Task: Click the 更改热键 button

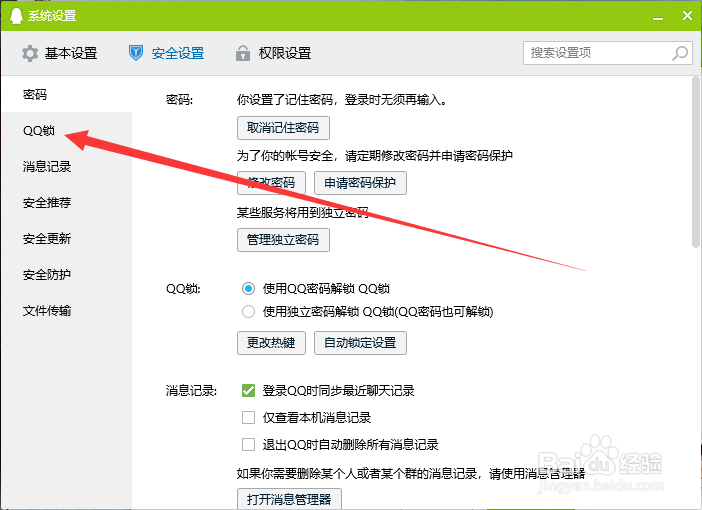Action: (271, 343)
